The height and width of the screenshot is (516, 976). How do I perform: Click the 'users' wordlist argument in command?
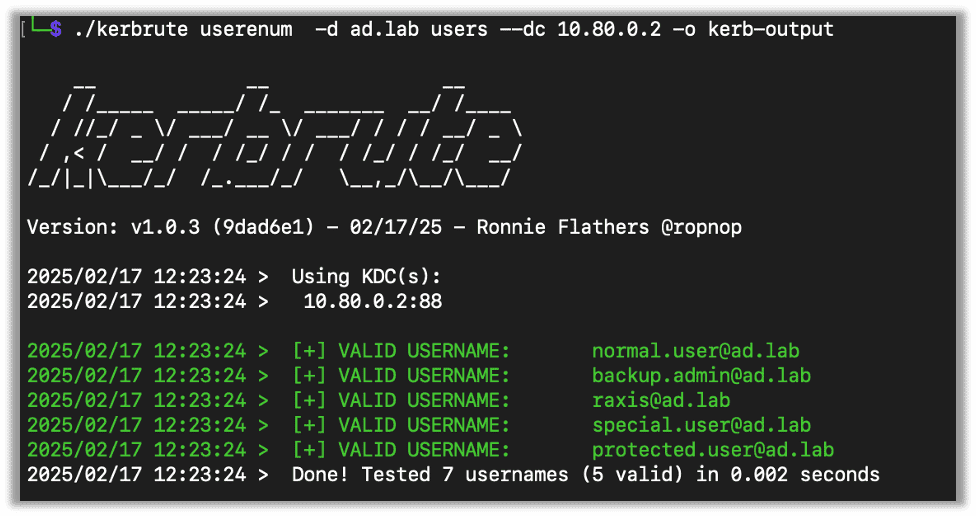[460, 30]
